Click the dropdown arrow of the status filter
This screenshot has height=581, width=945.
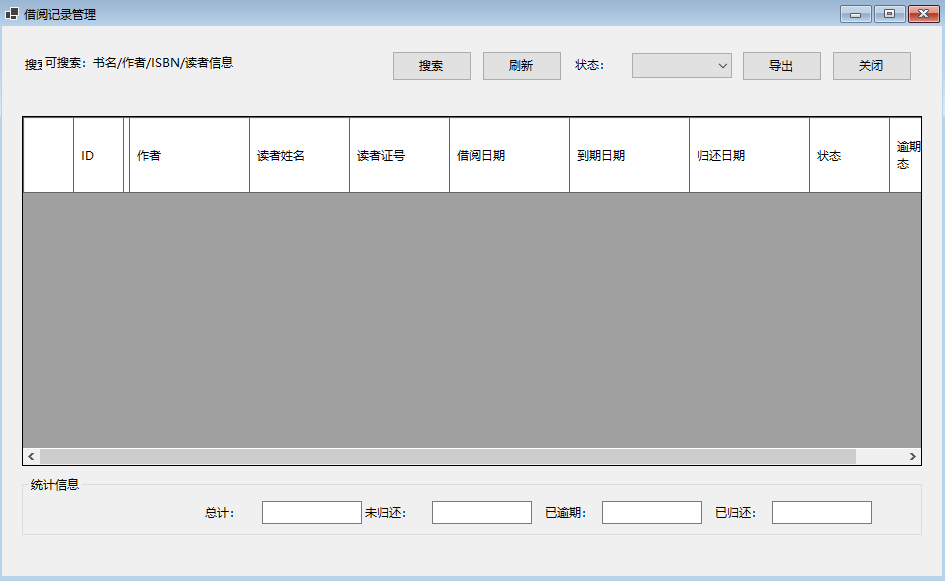click(723, 65)
